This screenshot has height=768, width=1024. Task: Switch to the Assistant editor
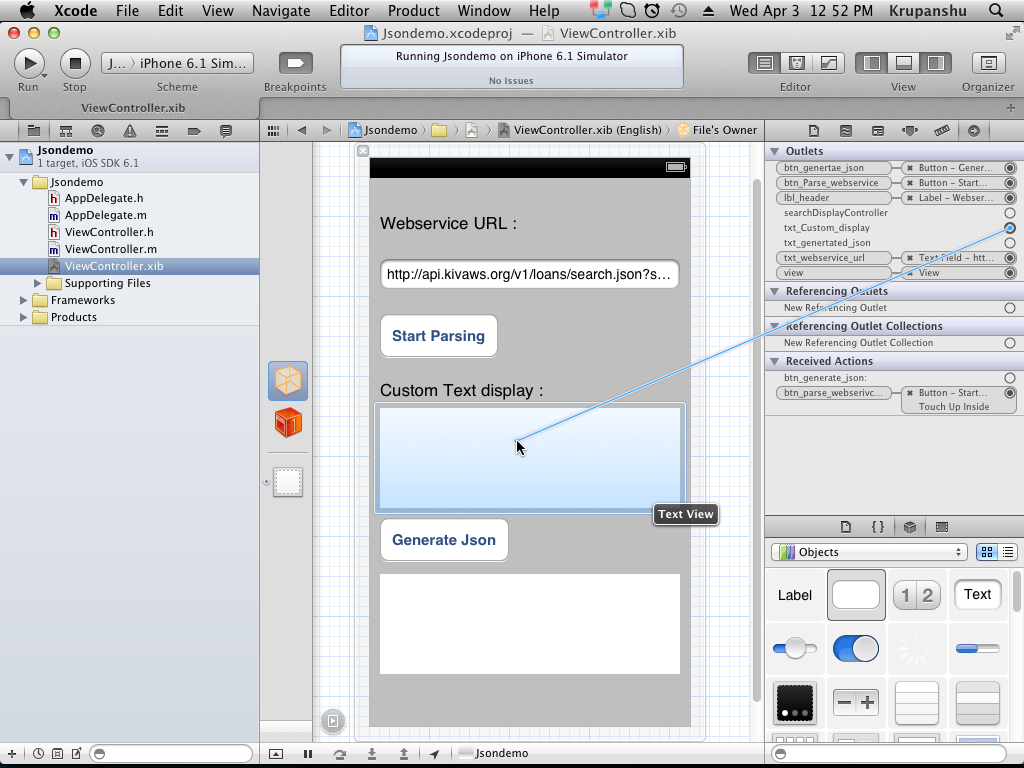point(796,63)
